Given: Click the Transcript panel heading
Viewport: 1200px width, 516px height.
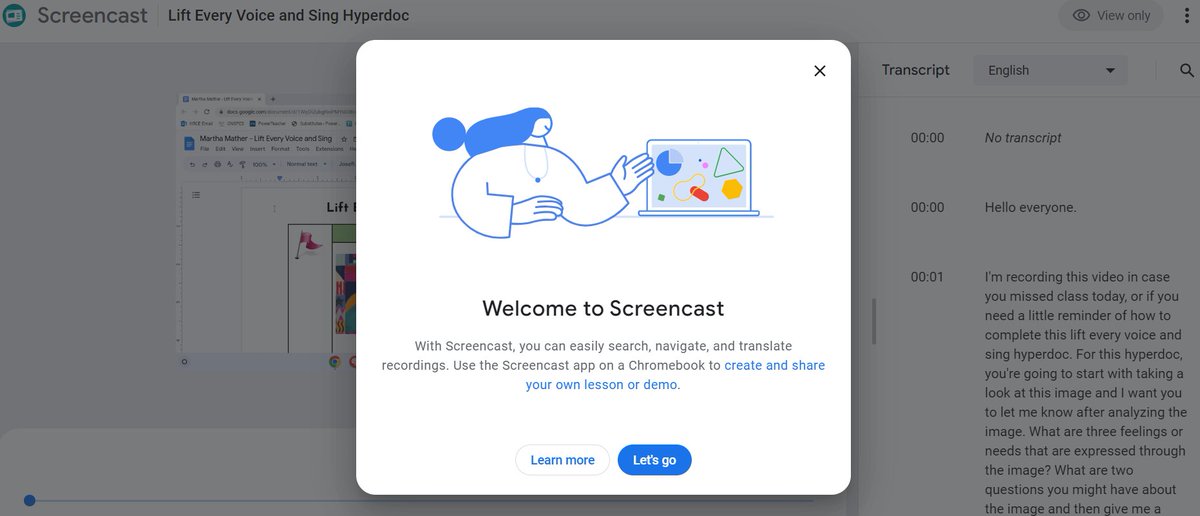Looking at the screenshot, I should tap(915, 70).
